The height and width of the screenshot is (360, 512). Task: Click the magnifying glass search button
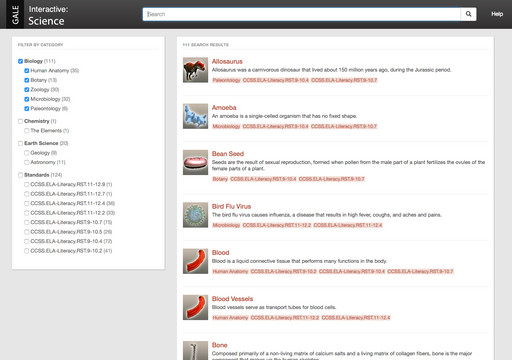[x=468, y=14]
